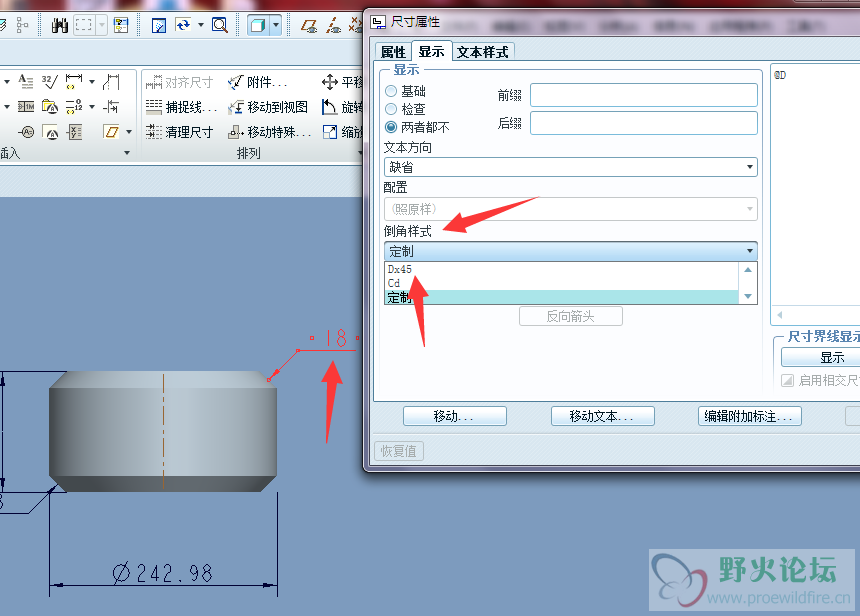Viewport: 860px width, 616px height.
Task: Insert datum target A balloon icon
Action: pos(26,132)
